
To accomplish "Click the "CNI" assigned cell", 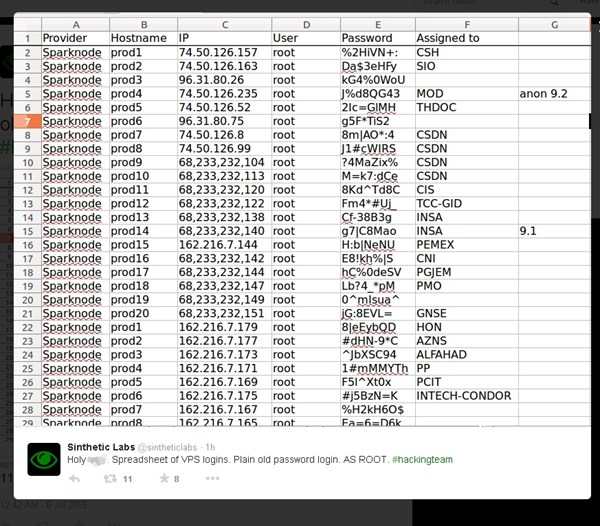I will (467, 259).
